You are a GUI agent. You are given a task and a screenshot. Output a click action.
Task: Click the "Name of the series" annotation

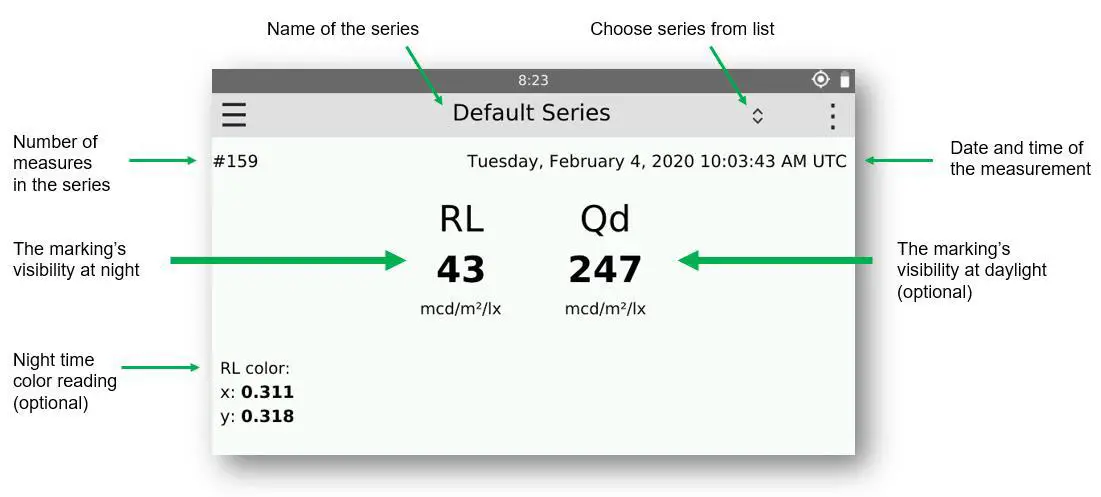tap(343, 29)
